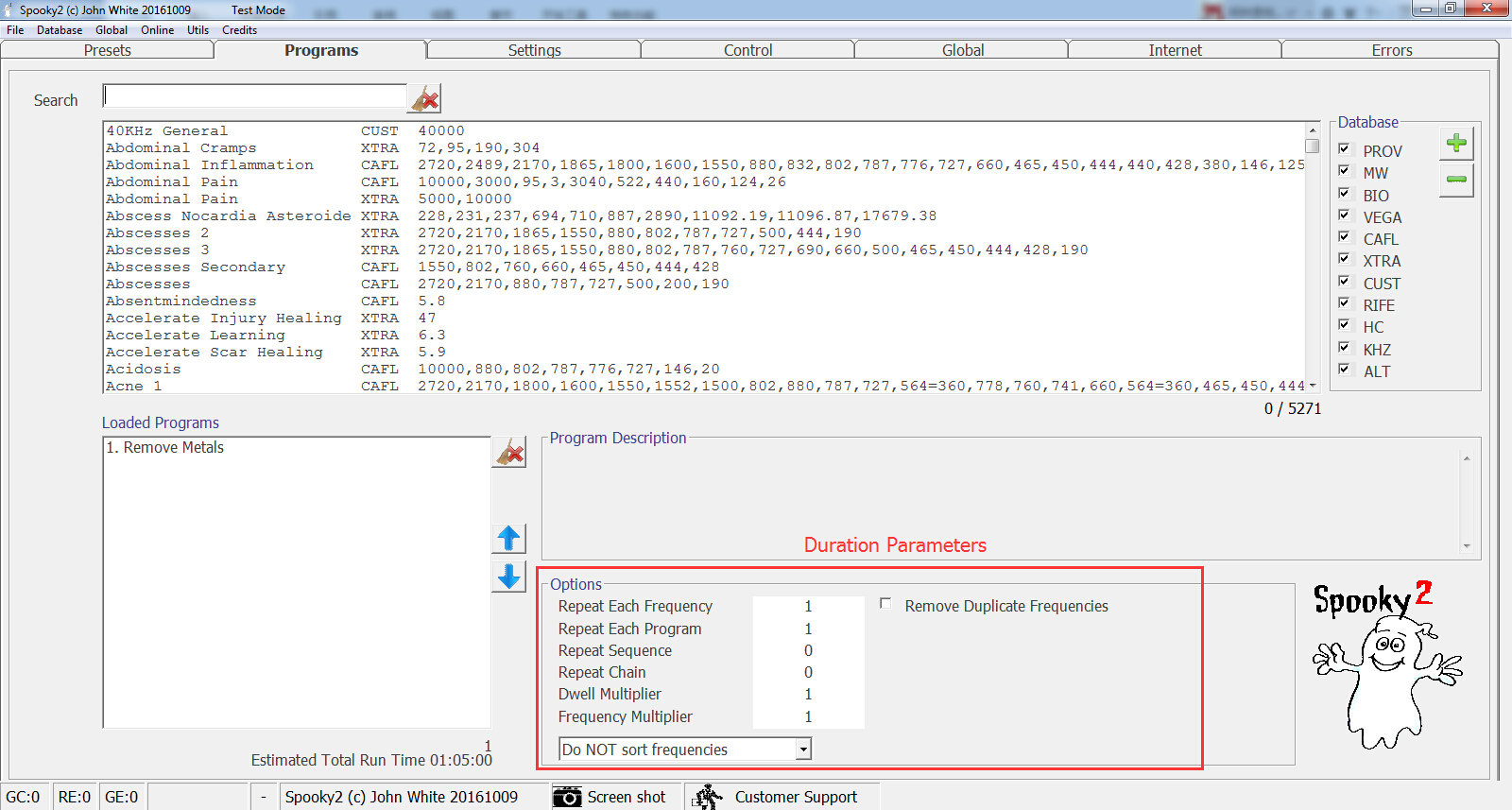Switch to the Global tab
Screen dimensions: 1512x810
click(x=963, y=50)
